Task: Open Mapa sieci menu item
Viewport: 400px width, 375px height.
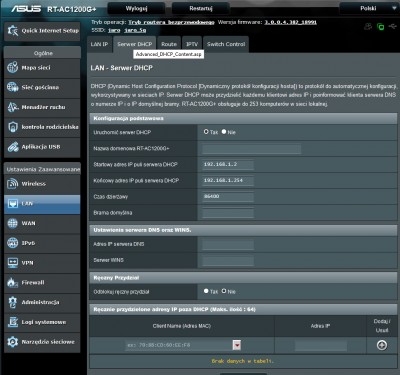Action: coord(42,68)
